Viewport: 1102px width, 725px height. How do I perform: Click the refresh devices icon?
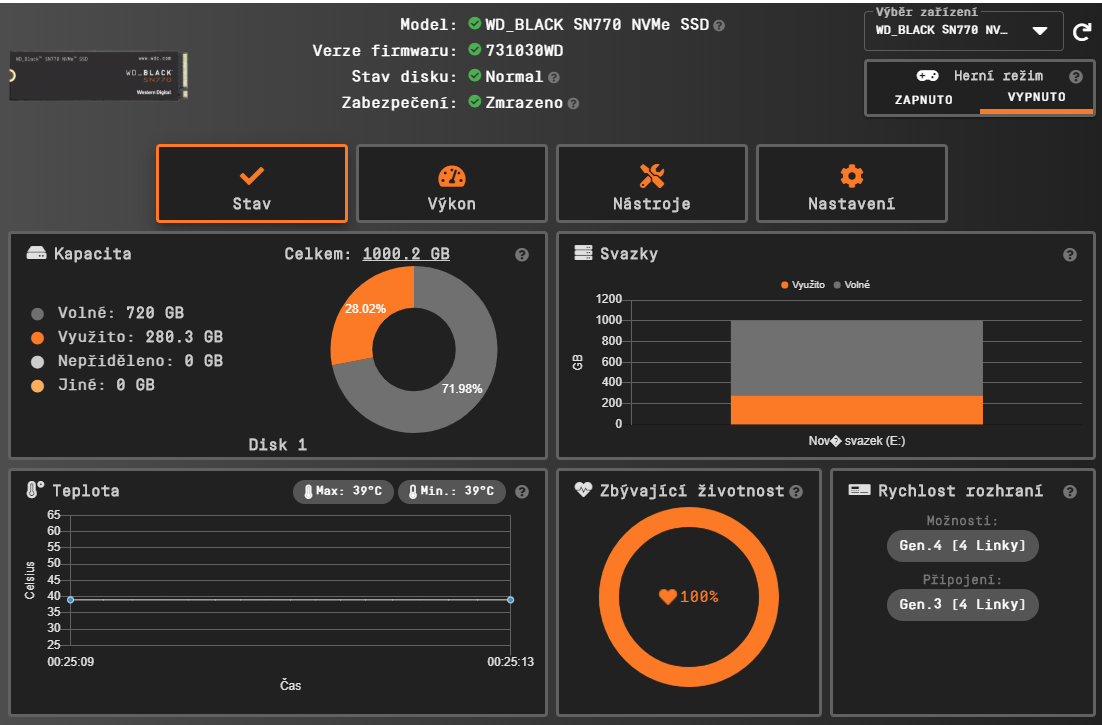(1082, 32)
